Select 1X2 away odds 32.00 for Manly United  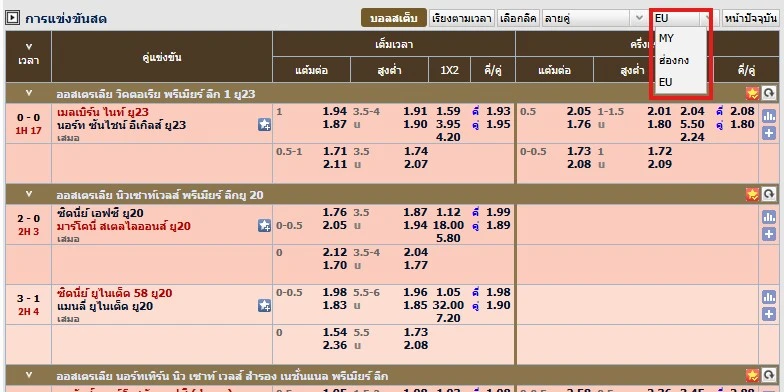point(448,306)
